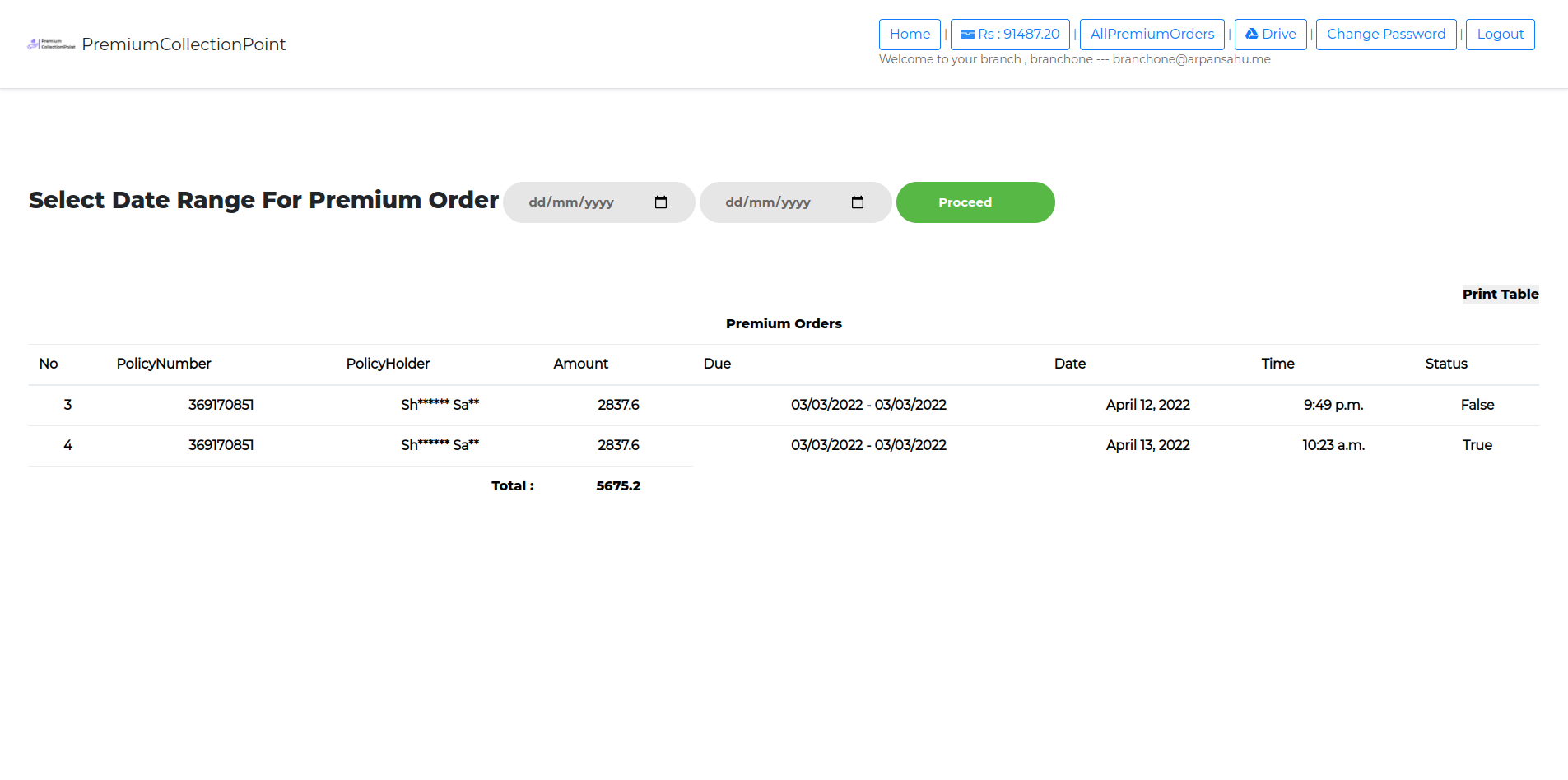Image resolution: width=1568 pixels, height=780 pixels.
Task: Click the Google Drive icon
Action: [x=1251, y=35]
